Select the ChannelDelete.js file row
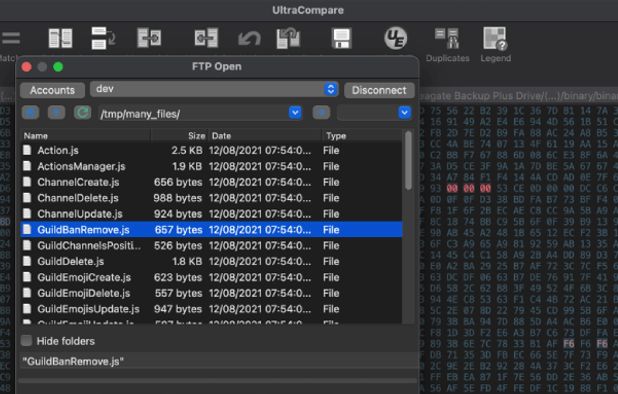Viewport: 618px width, 394px height. pyautogui.click(x=211, y=198)
